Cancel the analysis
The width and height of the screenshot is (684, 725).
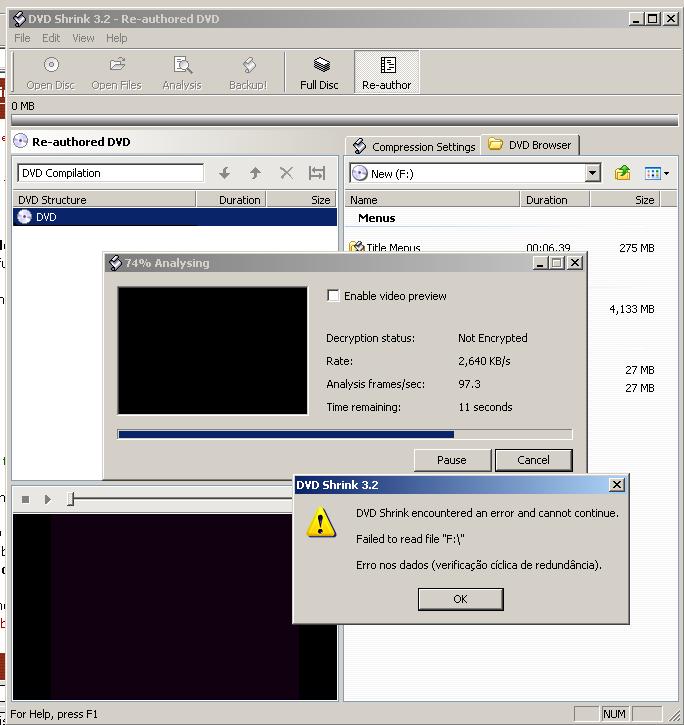point(533,460)
